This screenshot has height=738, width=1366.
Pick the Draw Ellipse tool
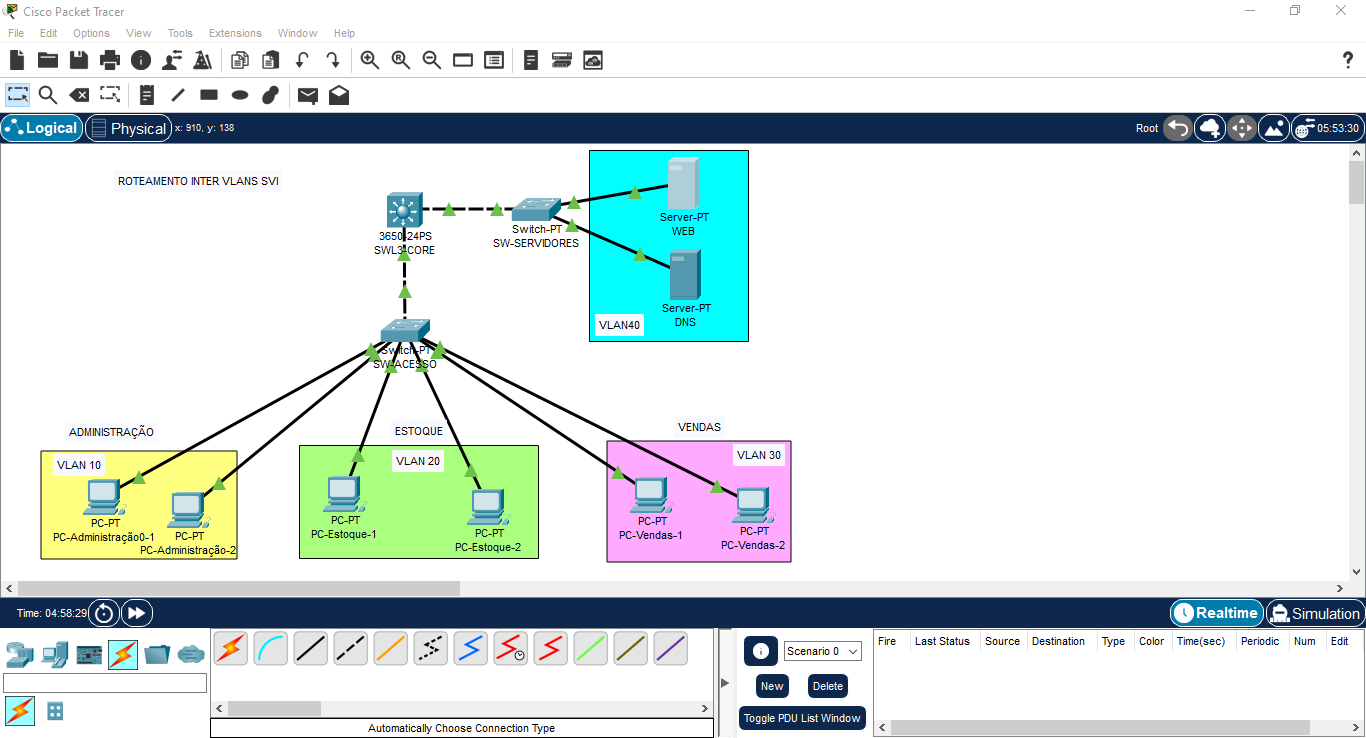(240, 95)
